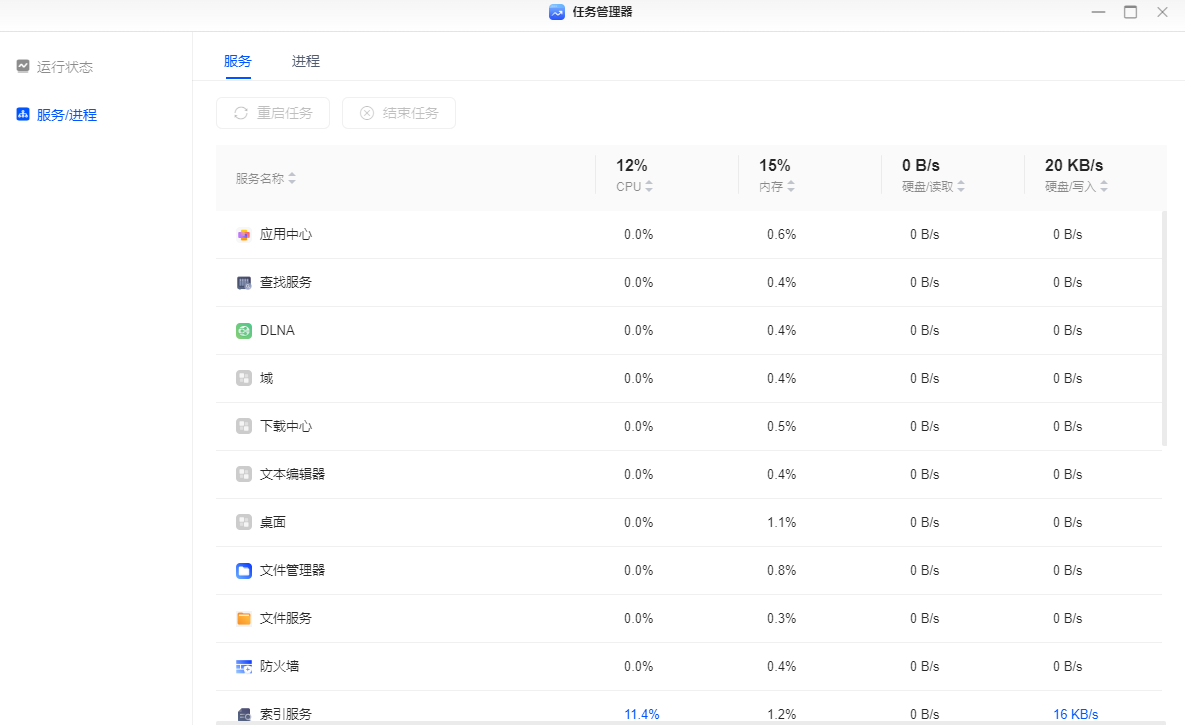This screenshot has height=725, width=1185.
Task: Select the DLNA service name
Action: coord(277,330)
